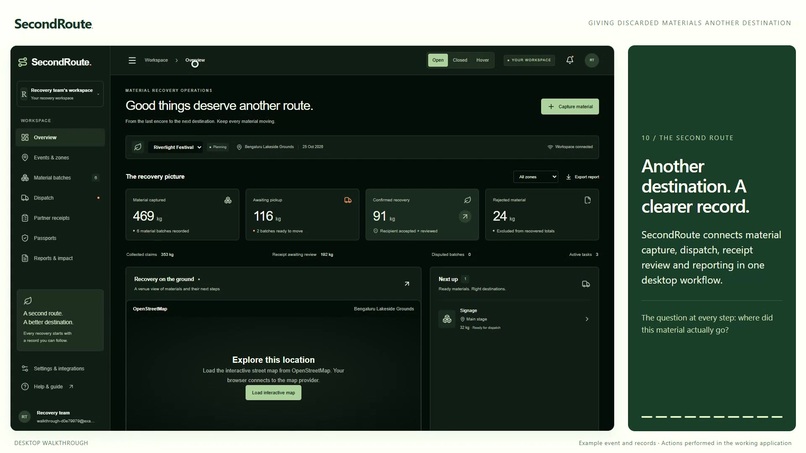Click the document icon on Rejected material card
This screenshot has height=453, width=806.
pos(588,200)
